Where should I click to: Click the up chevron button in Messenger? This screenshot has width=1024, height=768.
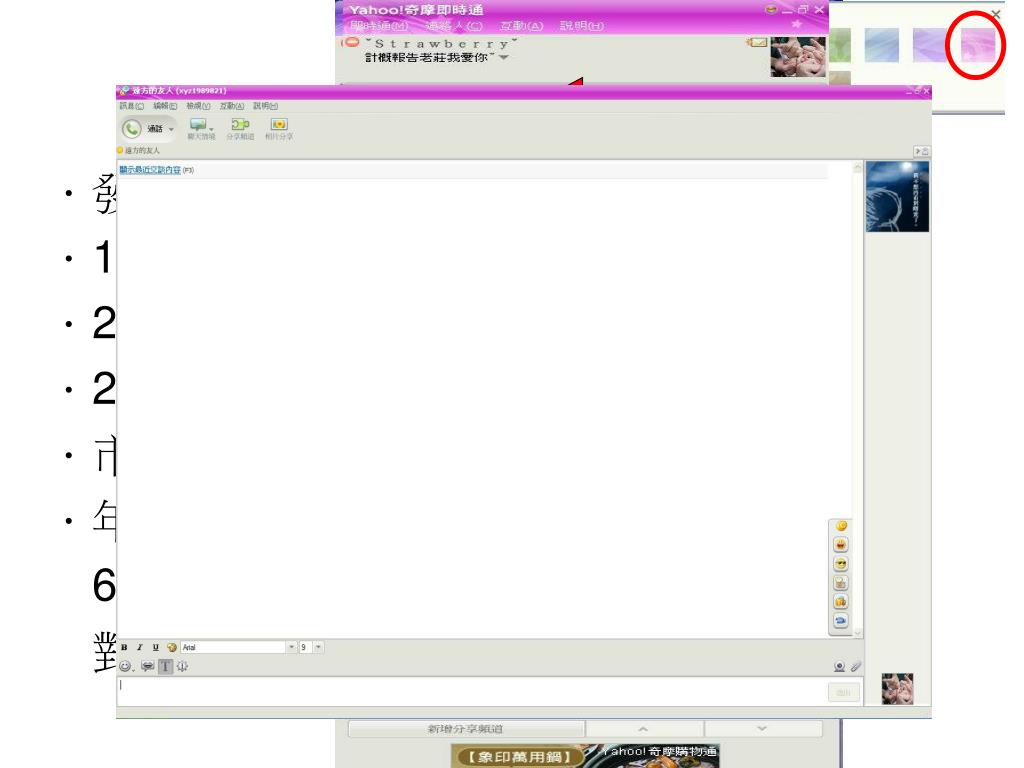point(644,729)
